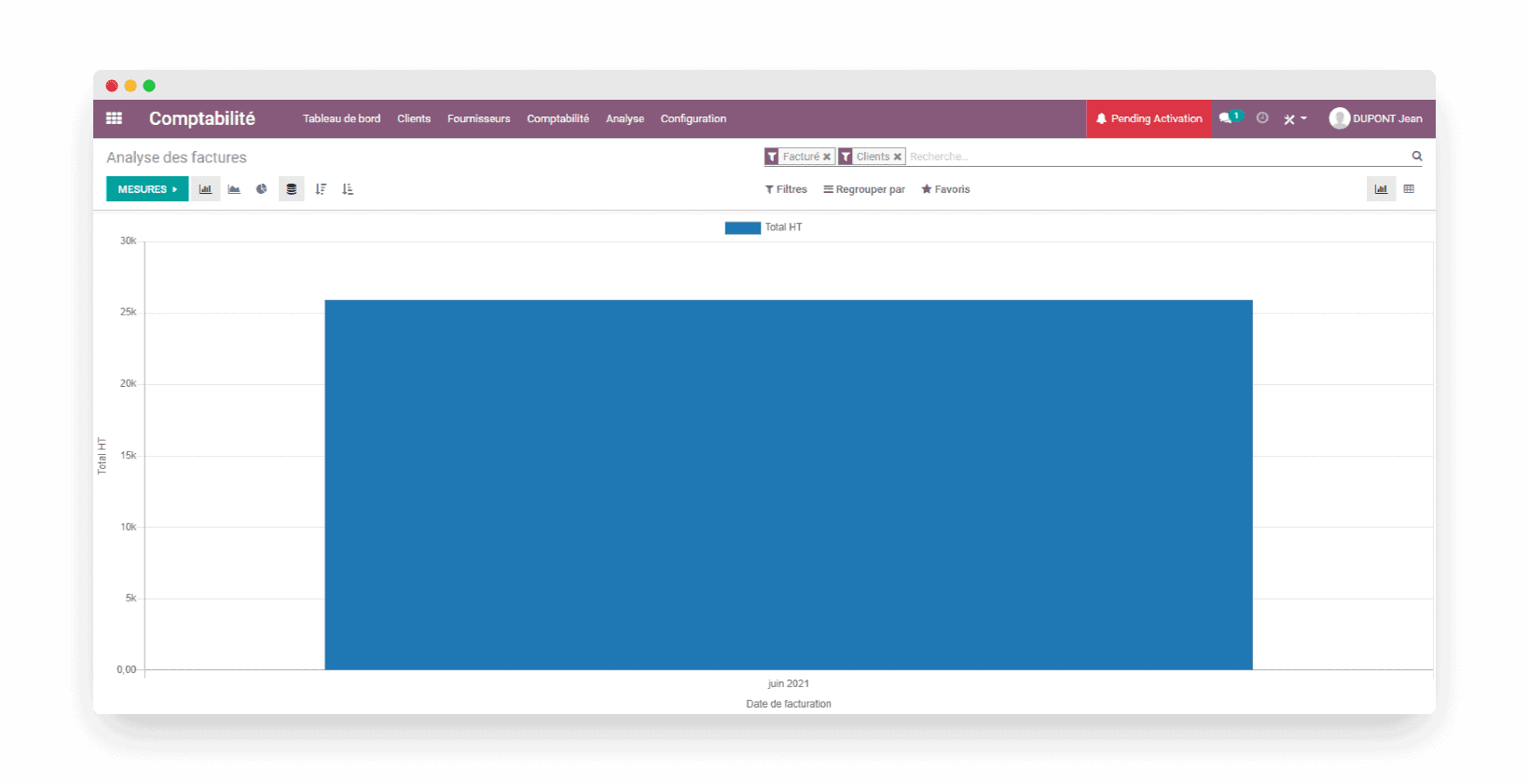Open the conversations messages icon
This screenshot has width=1529, height=784.
click(1230, 117)
